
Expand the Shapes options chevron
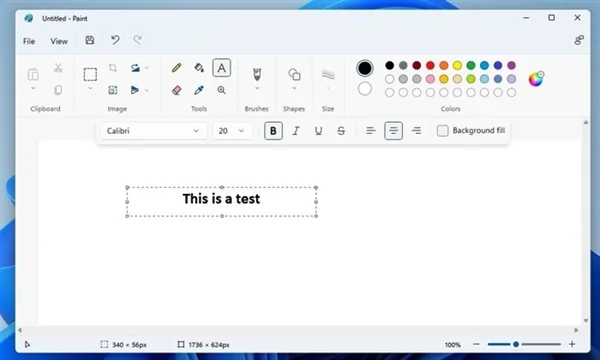coord(294,88)
